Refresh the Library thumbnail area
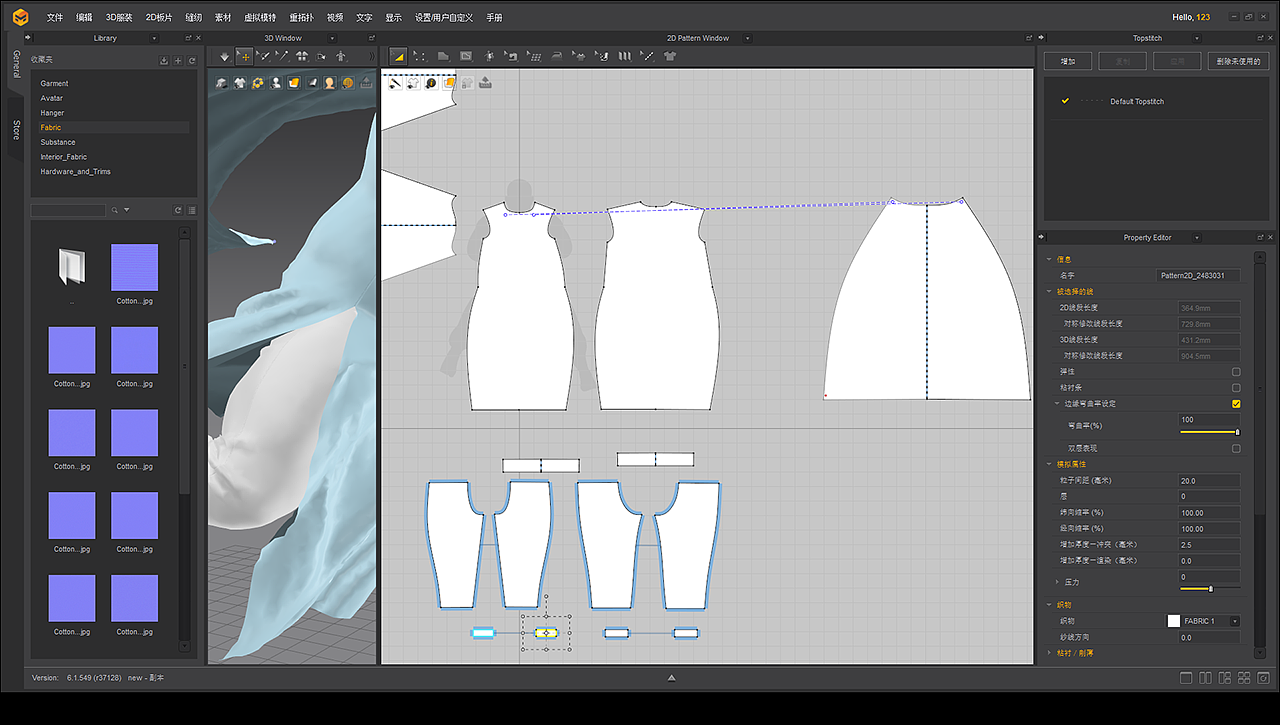Screen dimensions: 1280x725 point(178,210)
